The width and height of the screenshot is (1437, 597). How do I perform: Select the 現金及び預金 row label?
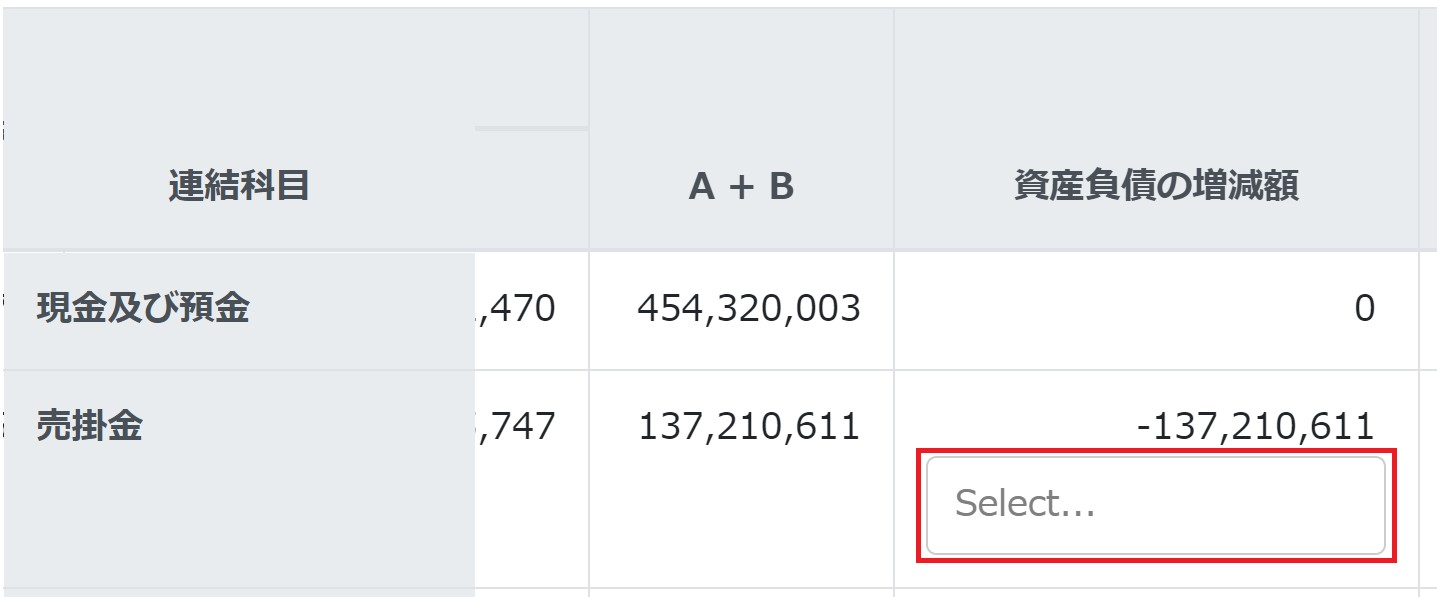[143, 309]
